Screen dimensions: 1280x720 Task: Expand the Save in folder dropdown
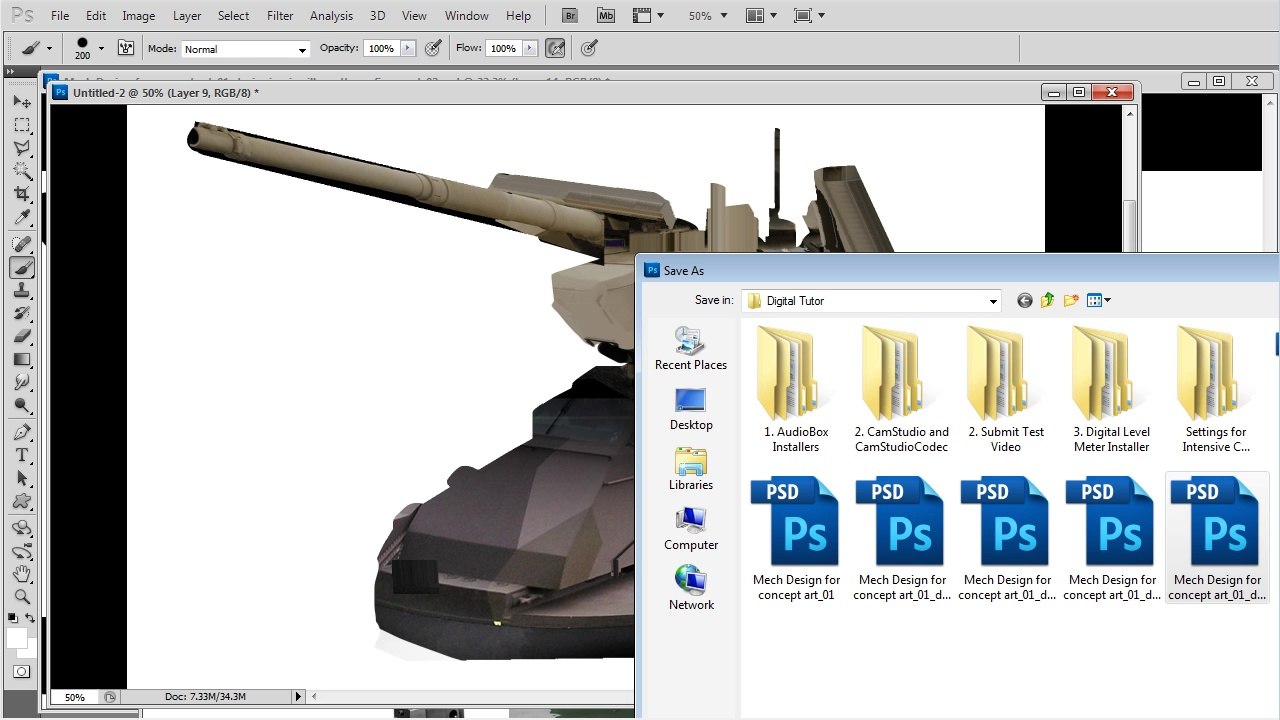pos(992,301)
